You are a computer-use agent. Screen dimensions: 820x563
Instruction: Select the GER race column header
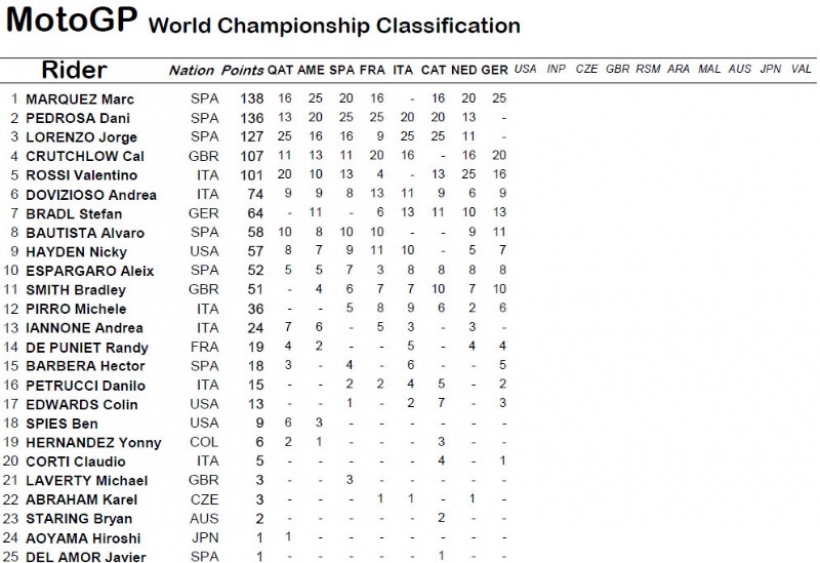495,70
